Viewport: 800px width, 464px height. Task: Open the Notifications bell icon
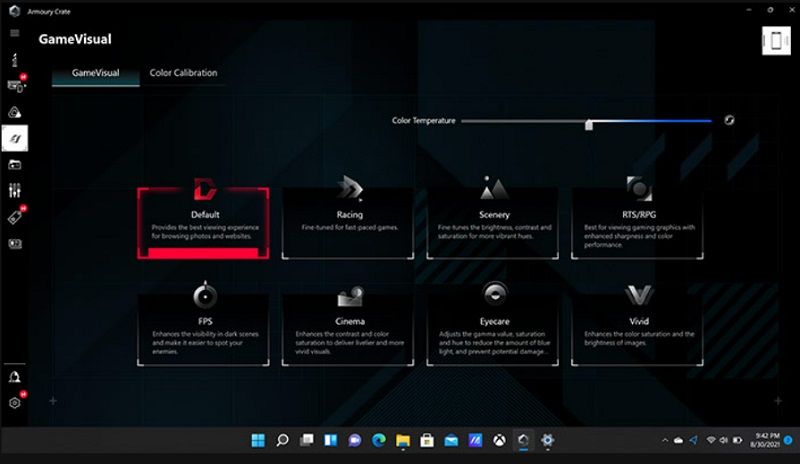pos(15,377)
